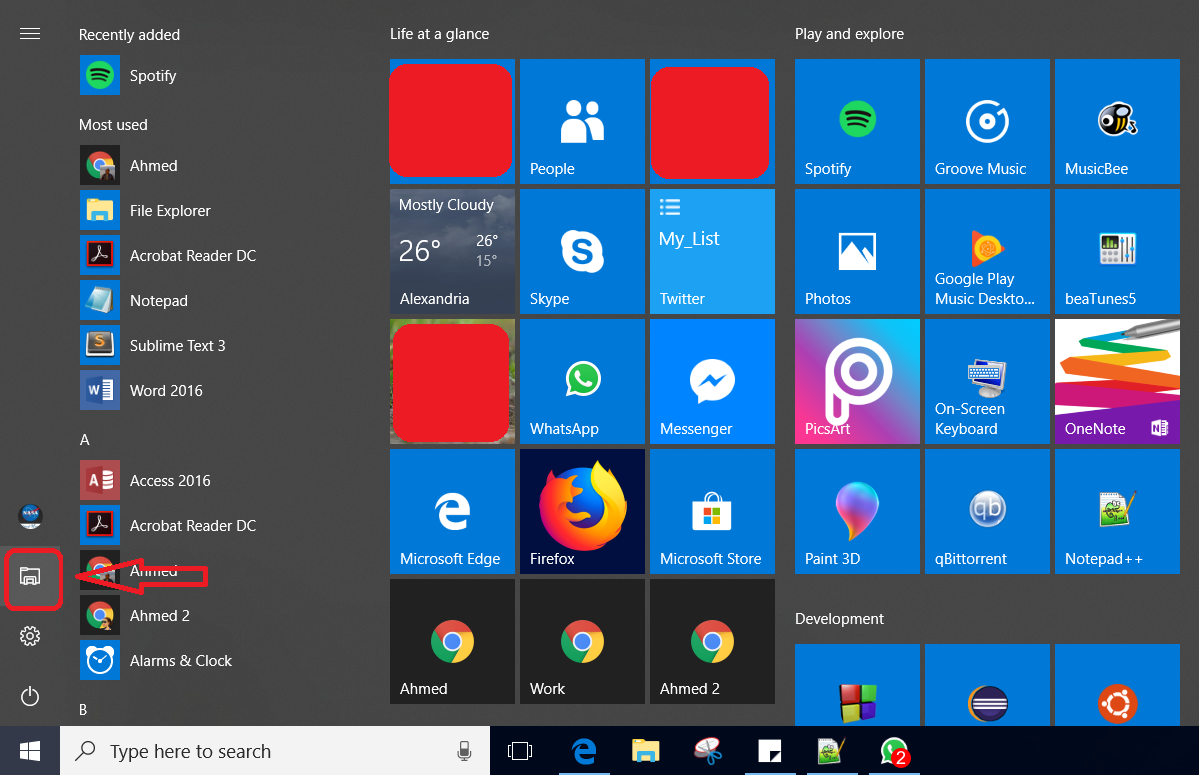This screenshot has width=1199, height=775.
Task: Click the "A" section header
Action: click(84, 439)
